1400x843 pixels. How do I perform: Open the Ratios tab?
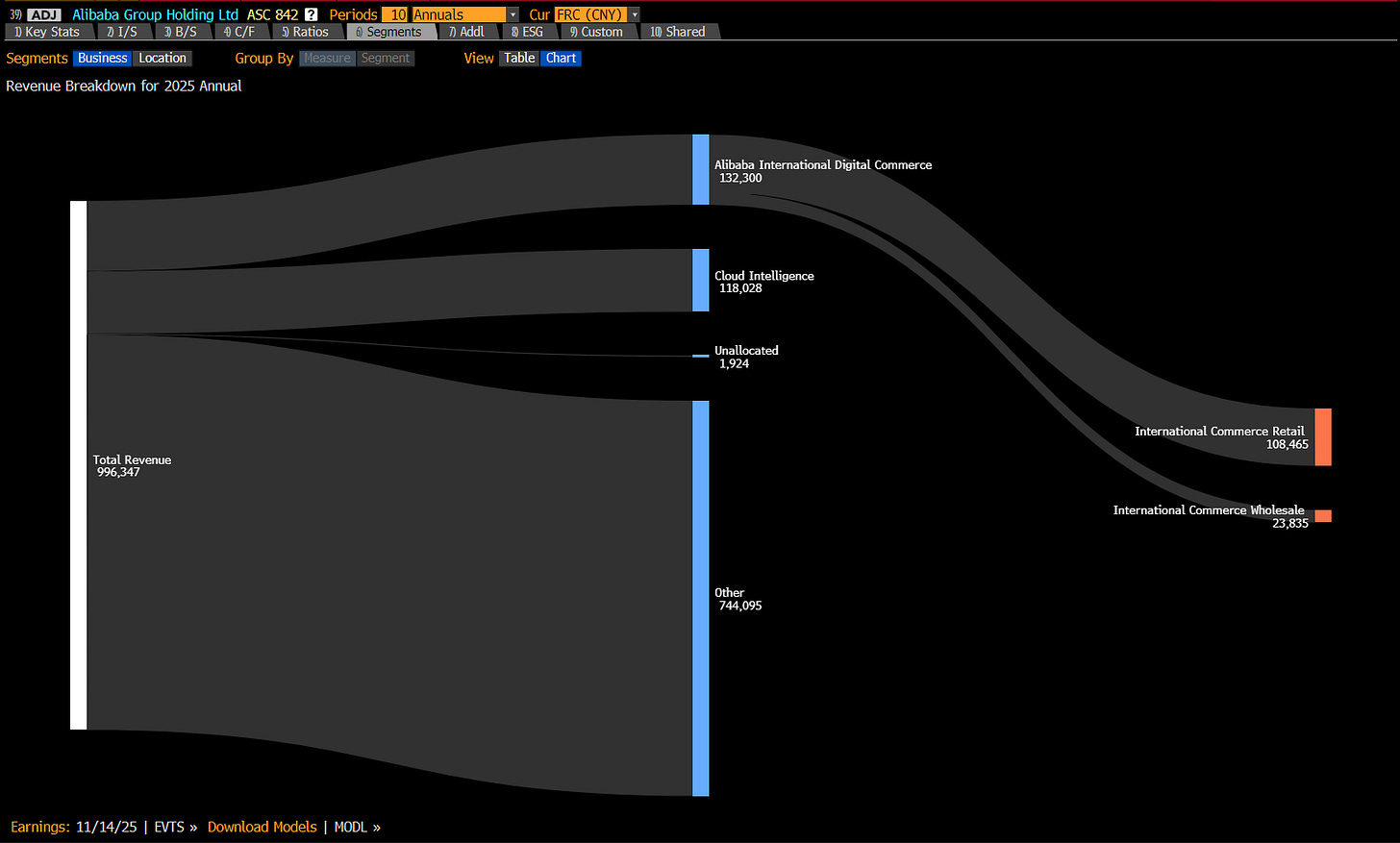tap(306, 32)
